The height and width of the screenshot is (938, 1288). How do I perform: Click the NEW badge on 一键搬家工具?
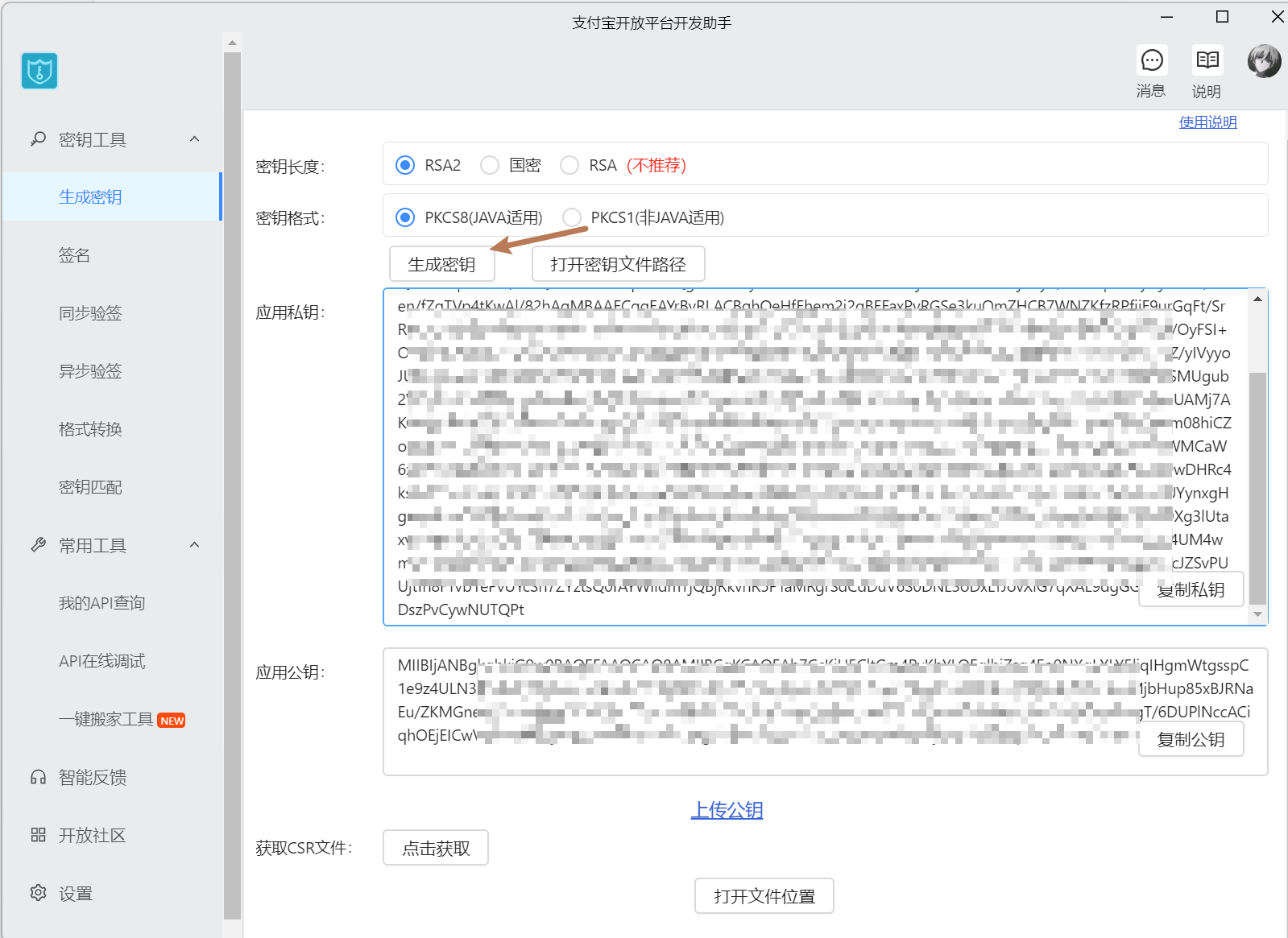click(x=172, y=721)
